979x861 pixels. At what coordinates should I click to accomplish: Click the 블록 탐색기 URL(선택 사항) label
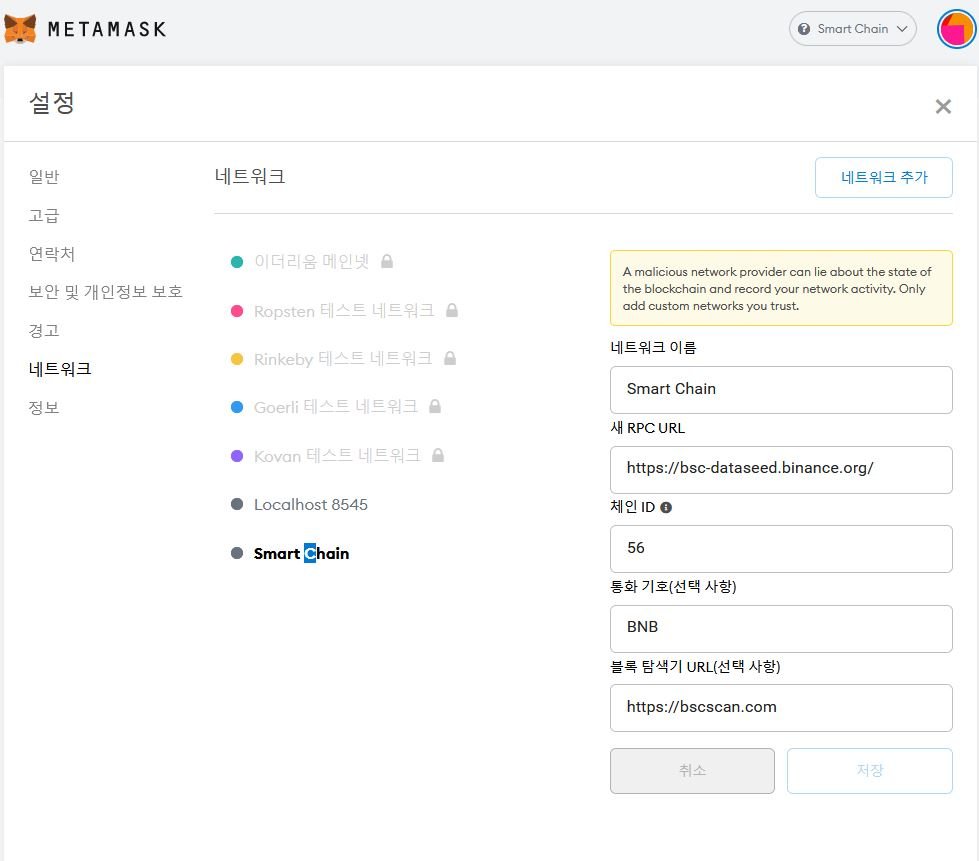[695, 666]
